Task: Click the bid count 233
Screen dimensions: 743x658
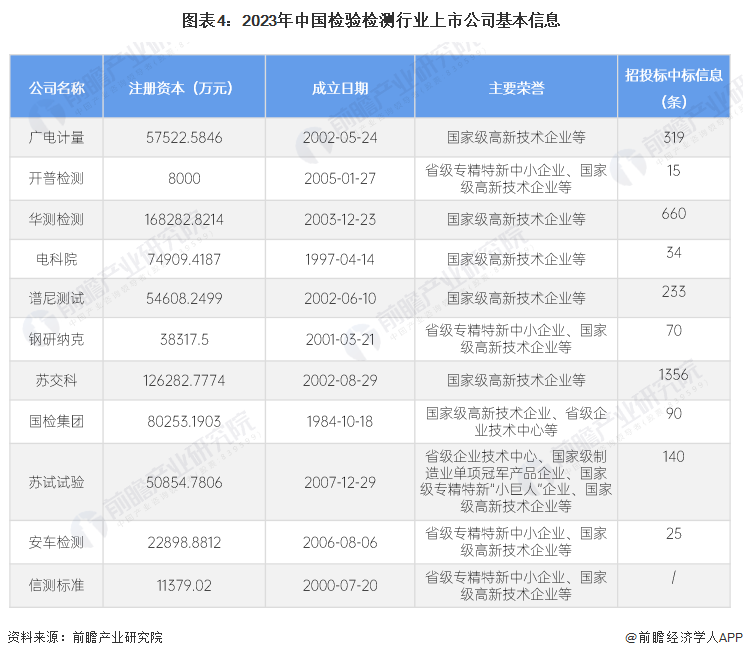Action: pyautogui.click(x=673, y=291)
